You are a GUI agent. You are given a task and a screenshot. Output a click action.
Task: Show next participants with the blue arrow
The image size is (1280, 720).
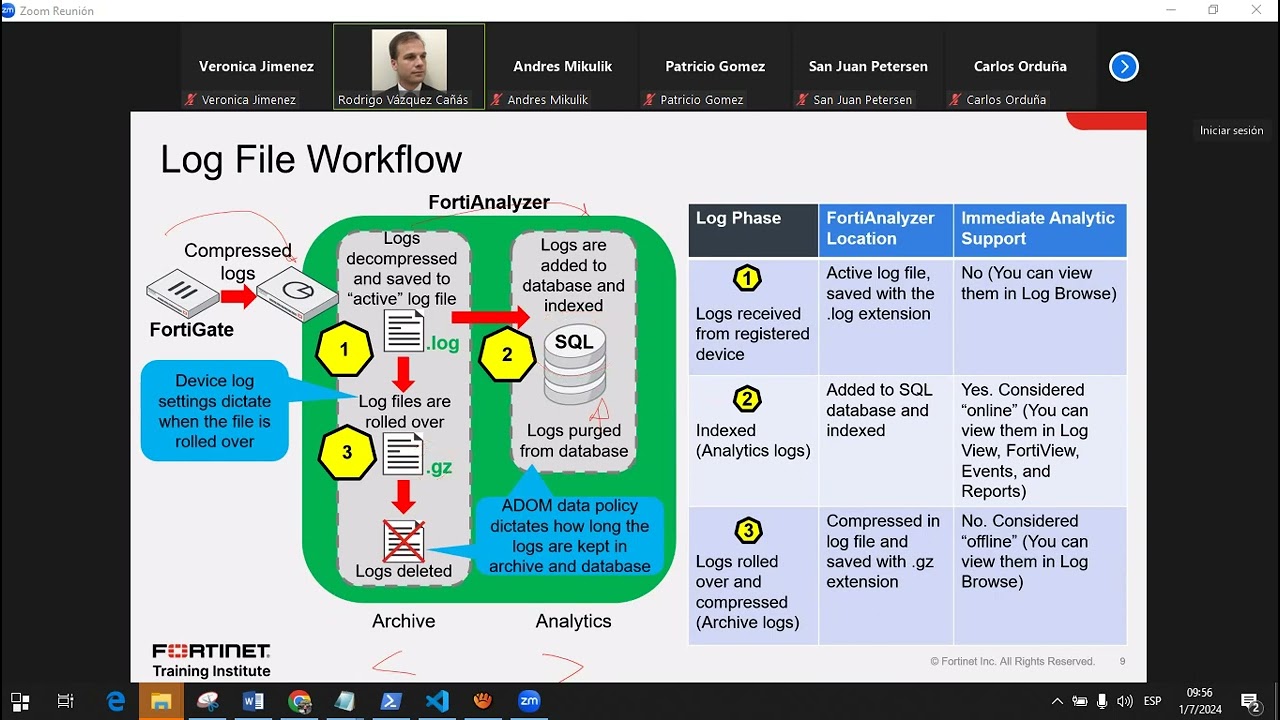pyautogui.click(x=1124, y=67)
